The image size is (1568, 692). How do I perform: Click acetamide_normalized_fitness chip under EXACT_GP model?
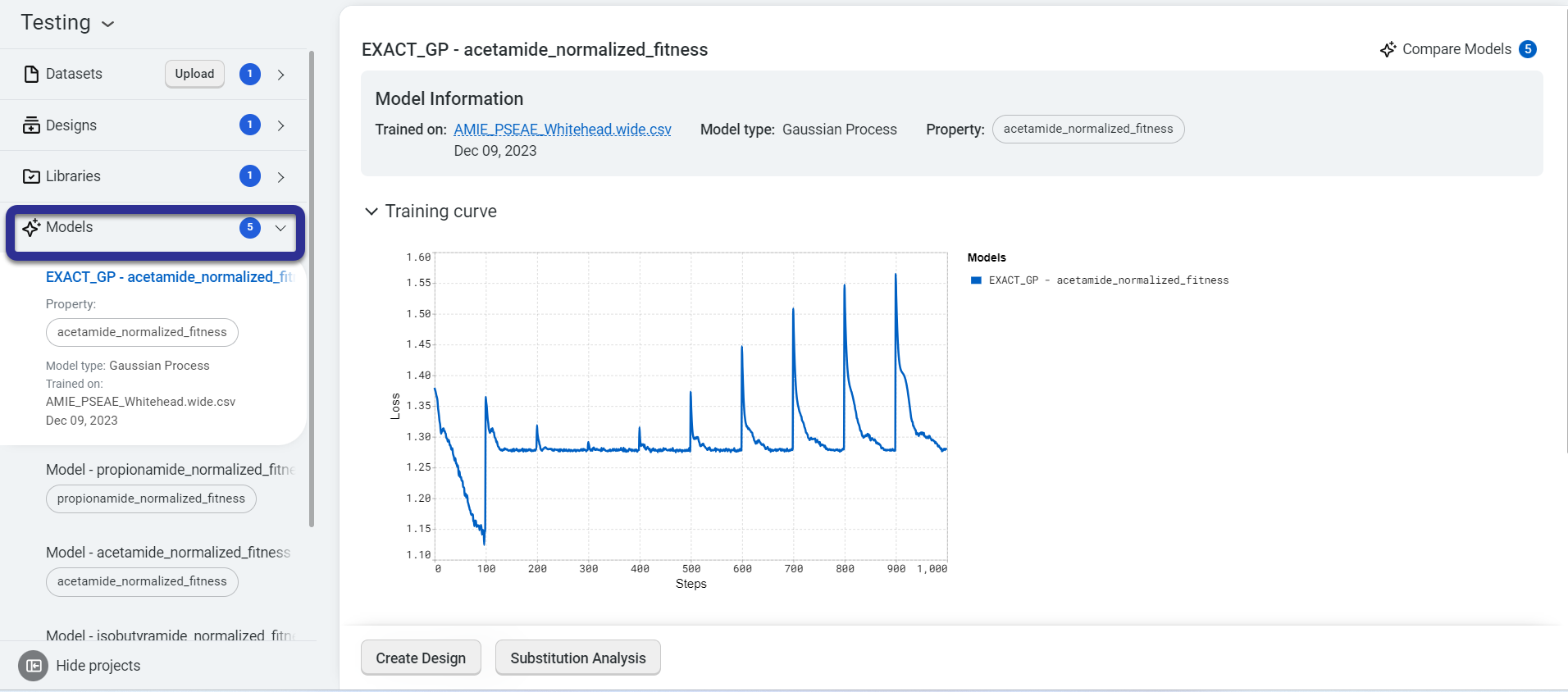coord(142,332)
